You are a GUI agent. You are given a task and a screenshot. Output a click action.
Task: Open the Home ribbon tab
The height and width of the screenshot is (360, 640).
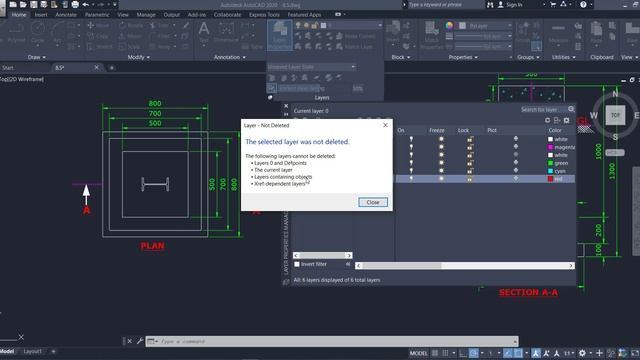19,15
